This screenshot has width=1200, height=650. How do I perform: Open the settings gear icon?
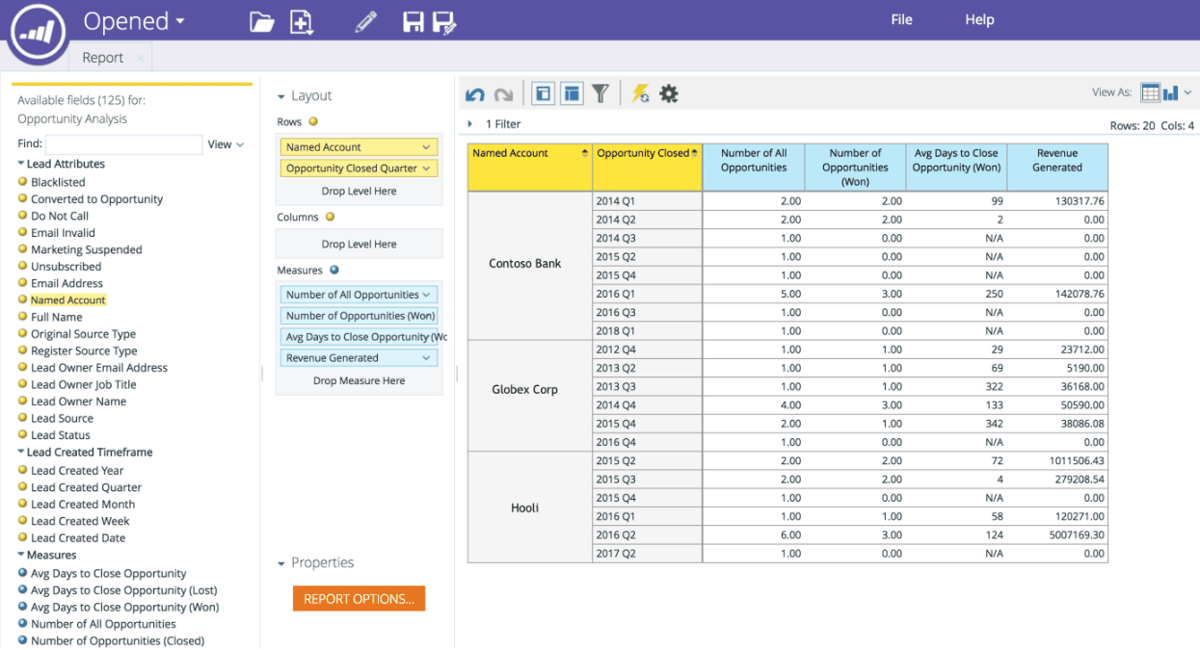coord(669,92)
